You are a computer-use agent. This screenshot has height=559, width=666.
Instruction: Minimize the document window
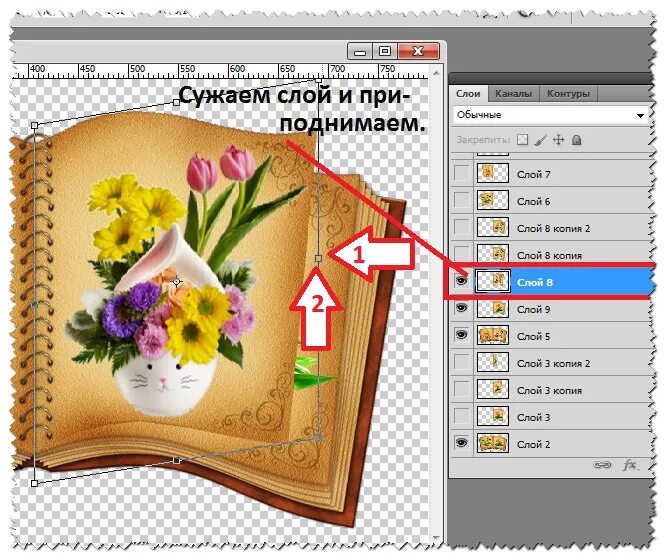click(x=360, y=51)
